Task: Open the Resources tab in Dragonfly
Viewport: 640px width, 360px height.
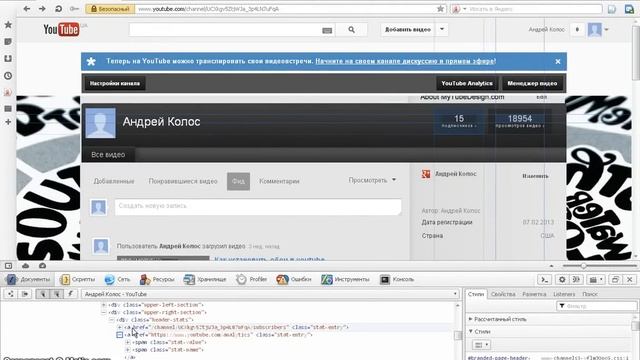Action: (x=157, y=280)
